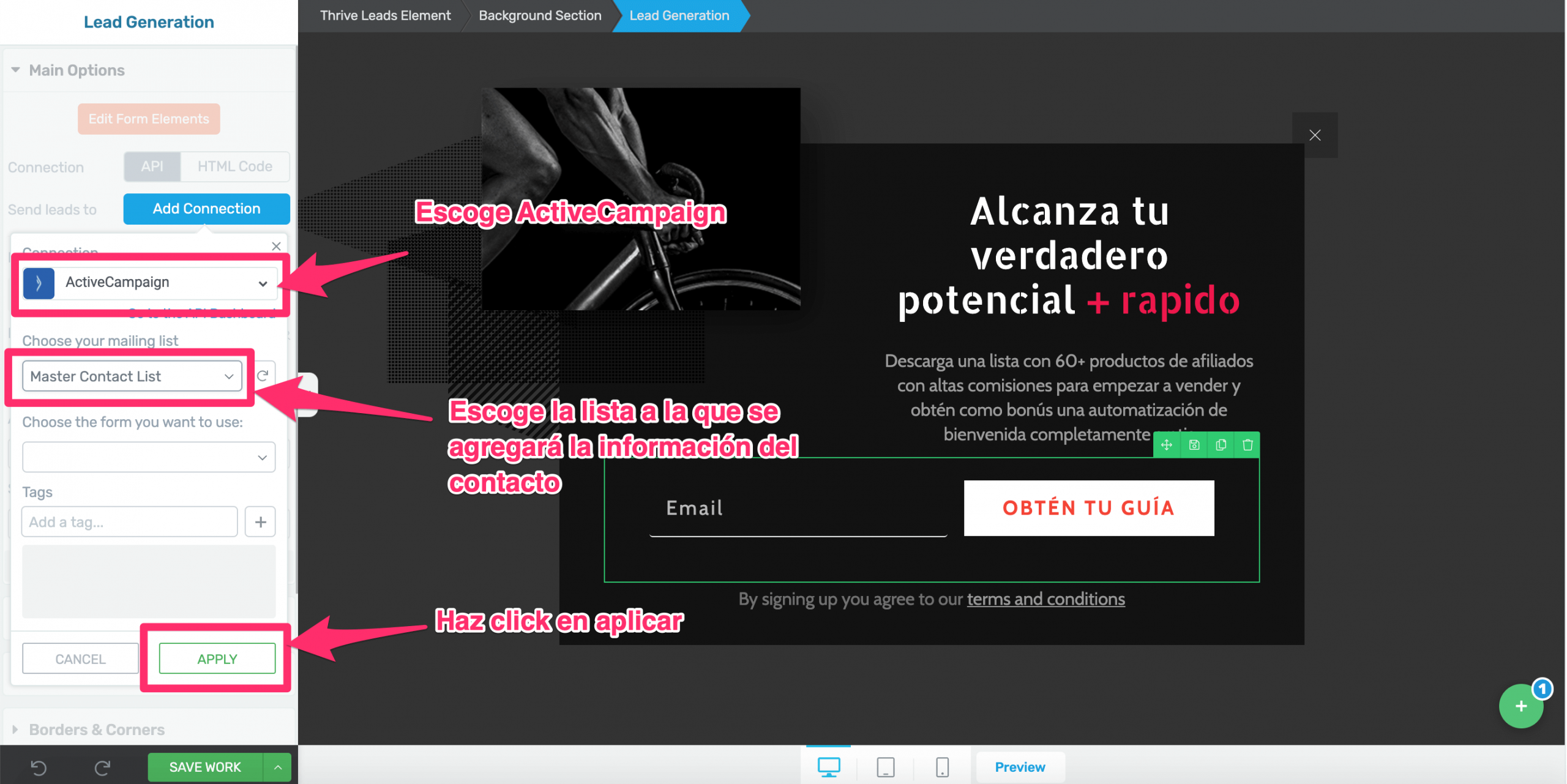
Task: Open the terms and conditions link
Action: click(x=1045, y=599)
